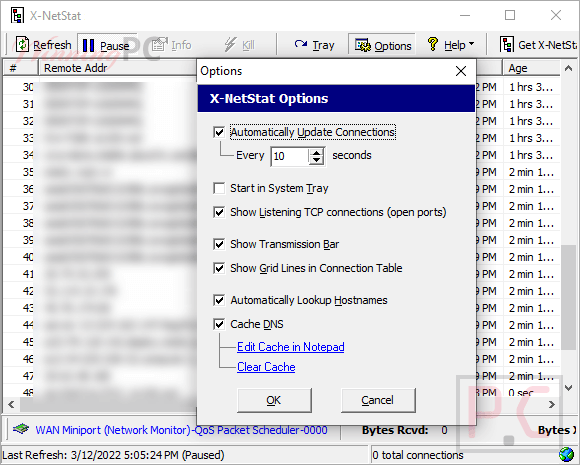Image resolution: width=580 pixels, height=465 pixels.
Task: Click the network adapter icon in the status bar
Action: coord(21,429)
